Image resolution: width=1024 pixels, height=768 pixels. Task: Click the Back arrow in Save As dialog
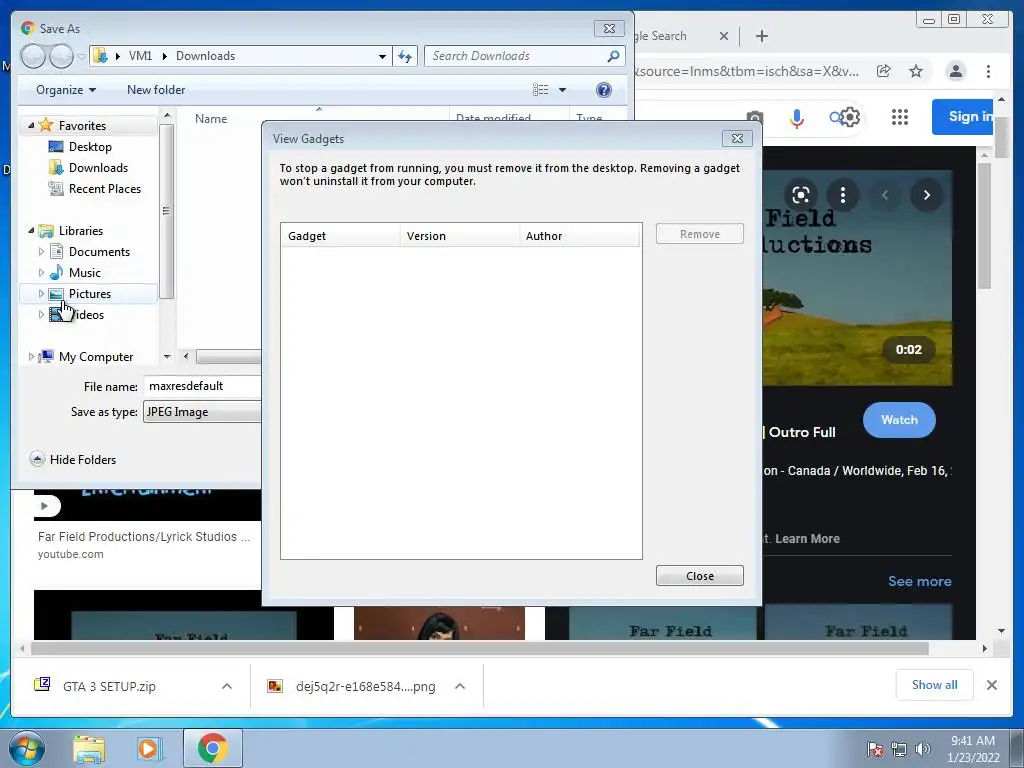(32, 56)
